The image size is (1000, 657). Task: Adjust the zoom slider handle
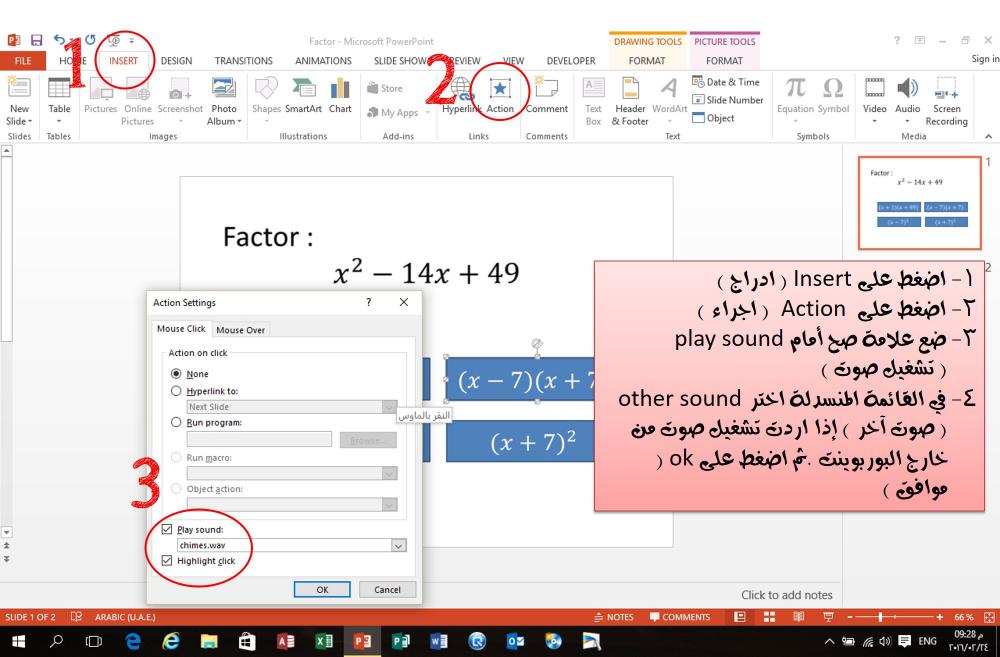click(880, 617)
